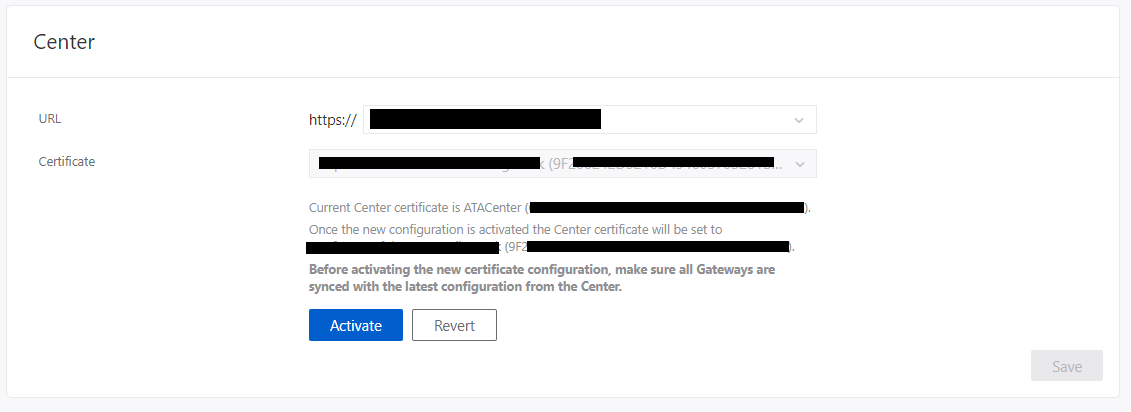Click the redacted URL value in the URL box
The image size is (1131, 412).
485,120
